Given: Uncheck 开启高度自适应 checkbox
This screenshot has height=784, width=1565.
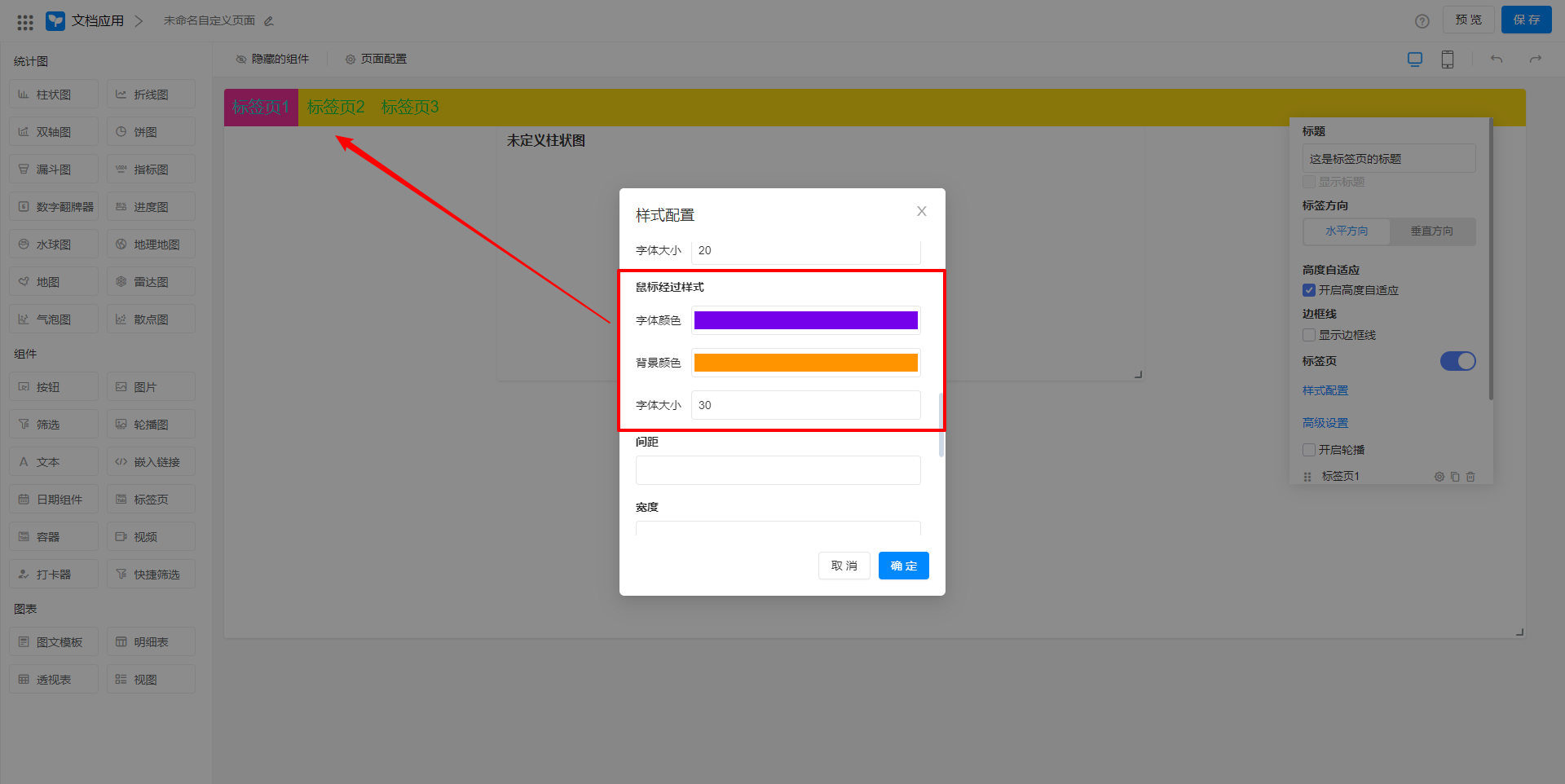Looking at the screenshot, I should 1309,290.
